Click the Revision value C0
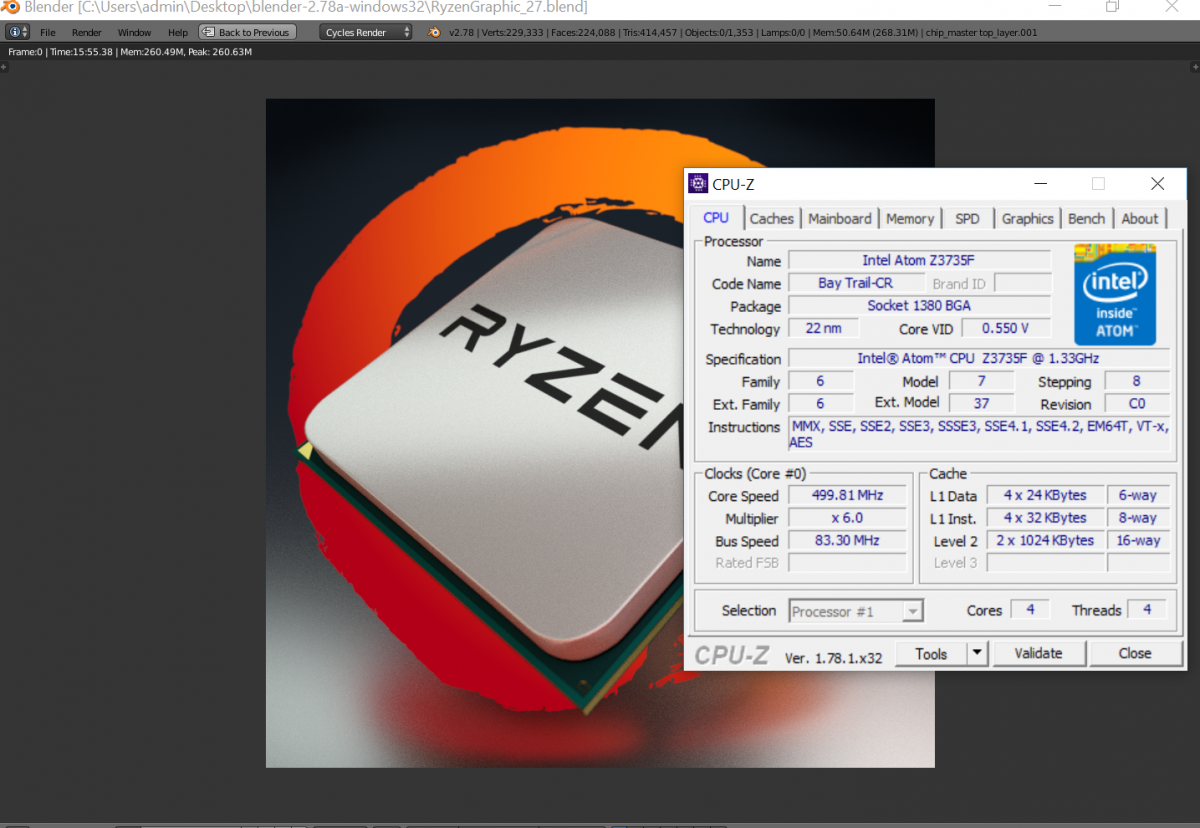 (1137, 403)
